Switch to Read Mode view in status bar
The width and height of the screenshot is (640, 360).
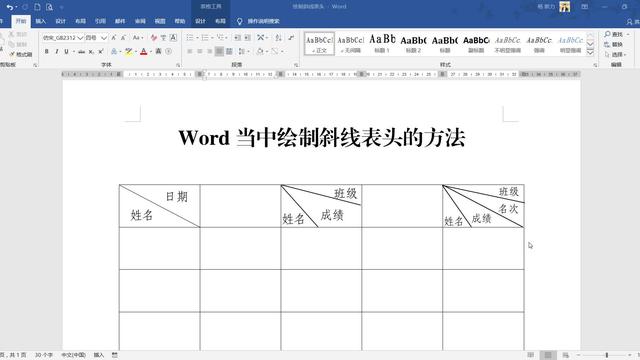point(531,355)
